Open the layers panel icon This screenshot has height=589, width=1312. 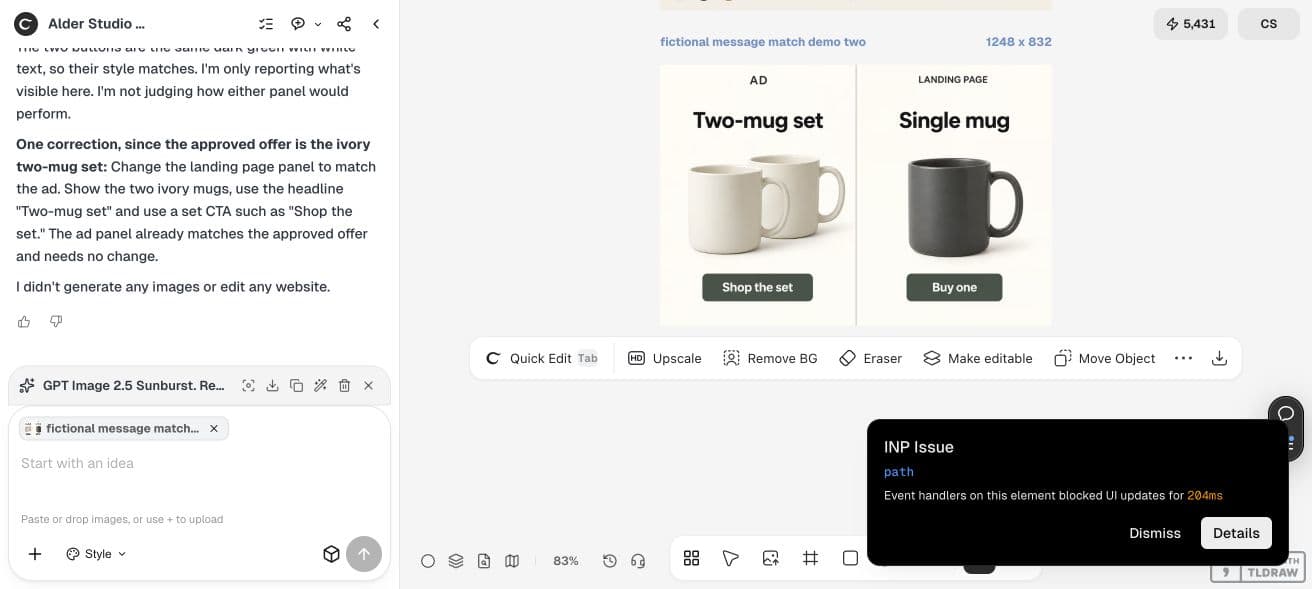click(x=456, y=561)
